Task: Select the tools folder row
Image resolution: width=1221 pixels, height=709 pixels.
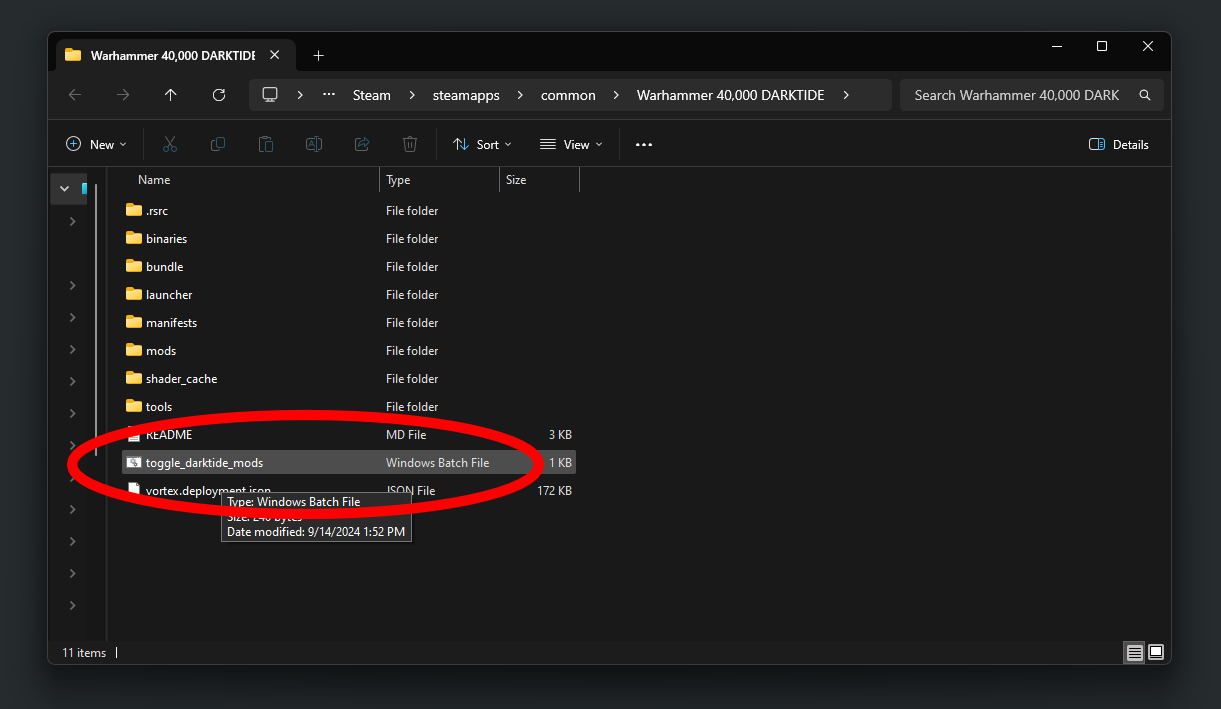Action: pos(349,406)
